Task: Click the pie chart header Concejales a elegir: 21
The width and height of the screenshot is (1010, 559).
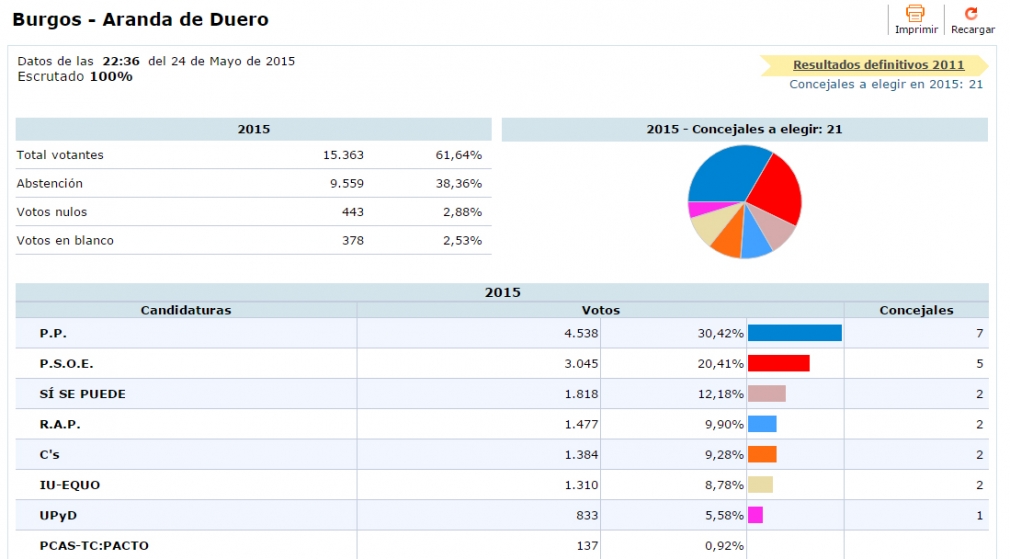Action: 744,129
